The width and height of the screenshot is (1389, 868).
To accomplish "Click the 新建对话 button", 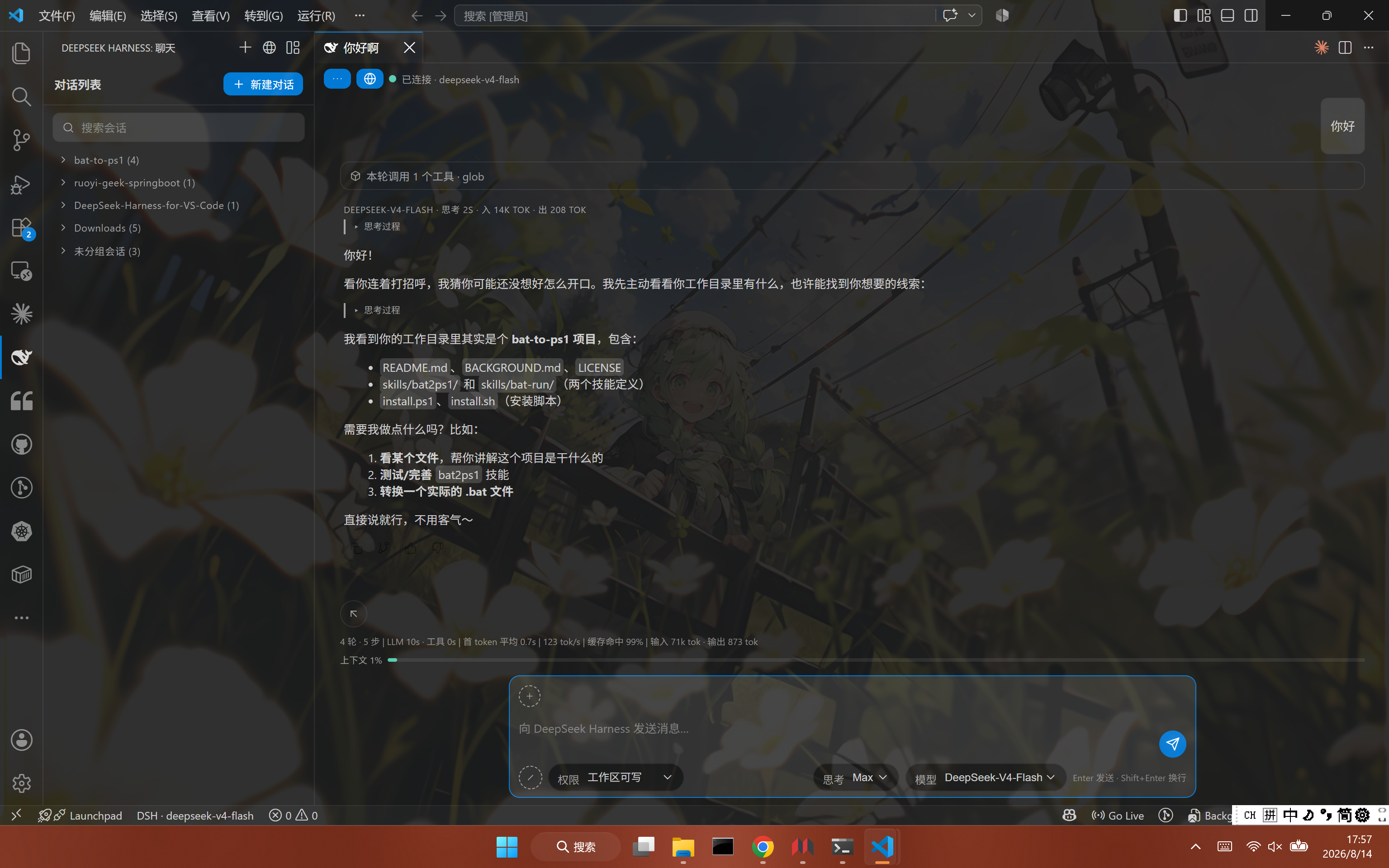I will click(x=263, y=85).
